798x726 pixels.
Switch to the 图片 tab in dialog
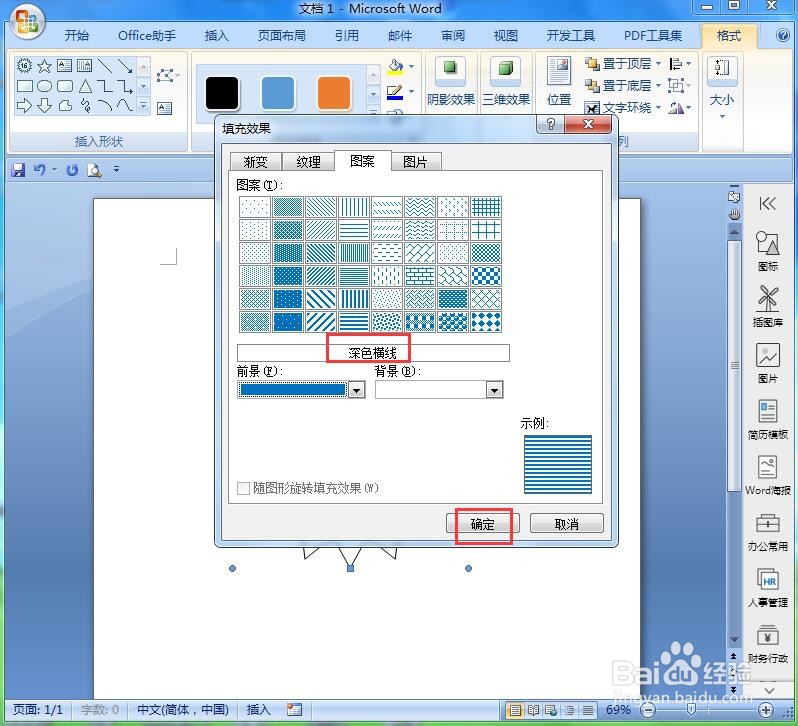click(415, 162)
